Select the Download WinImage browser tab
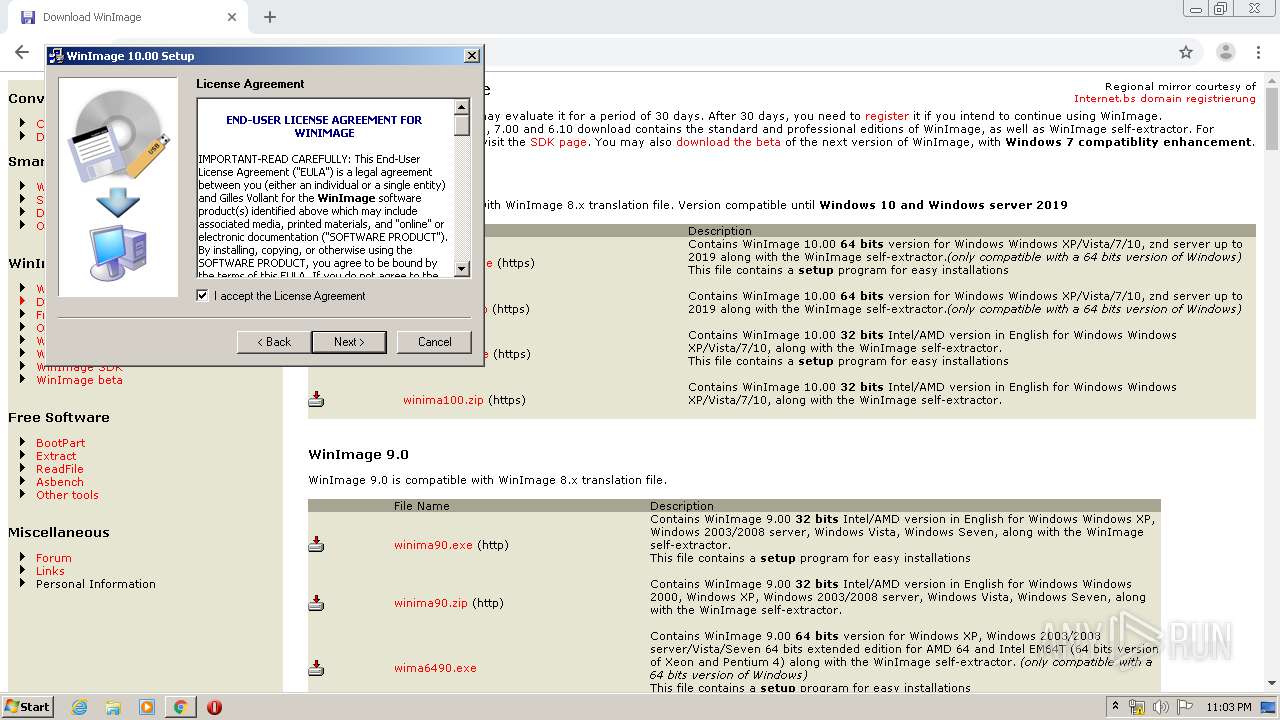Viewport: 1280px width, 720px height. (x=125, y=17)
